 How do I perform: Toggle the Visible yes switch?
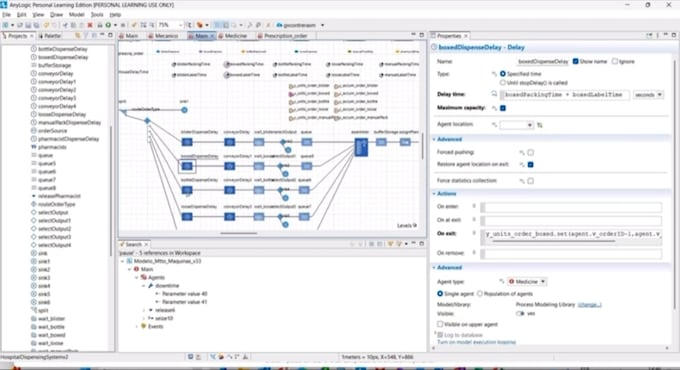pos(520,313)
